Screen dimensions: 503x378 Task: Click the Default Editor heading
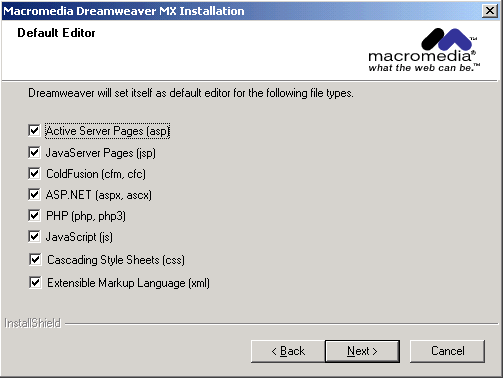56,33
